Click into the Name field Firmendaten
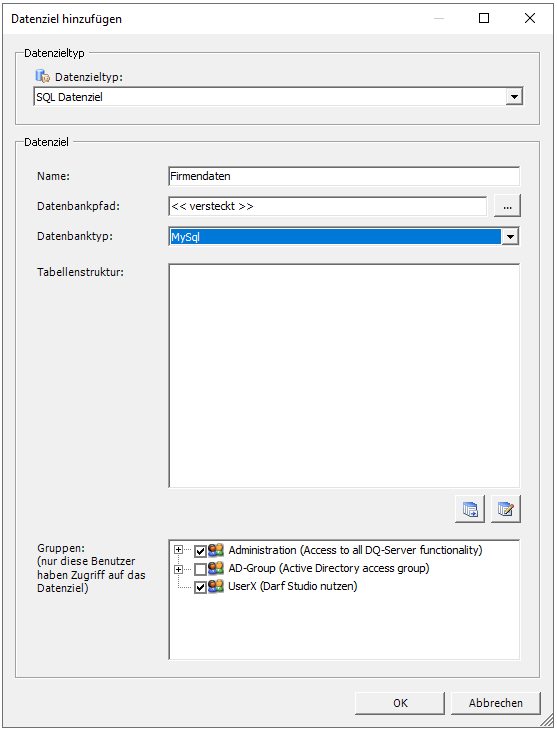 pos(344,176)
